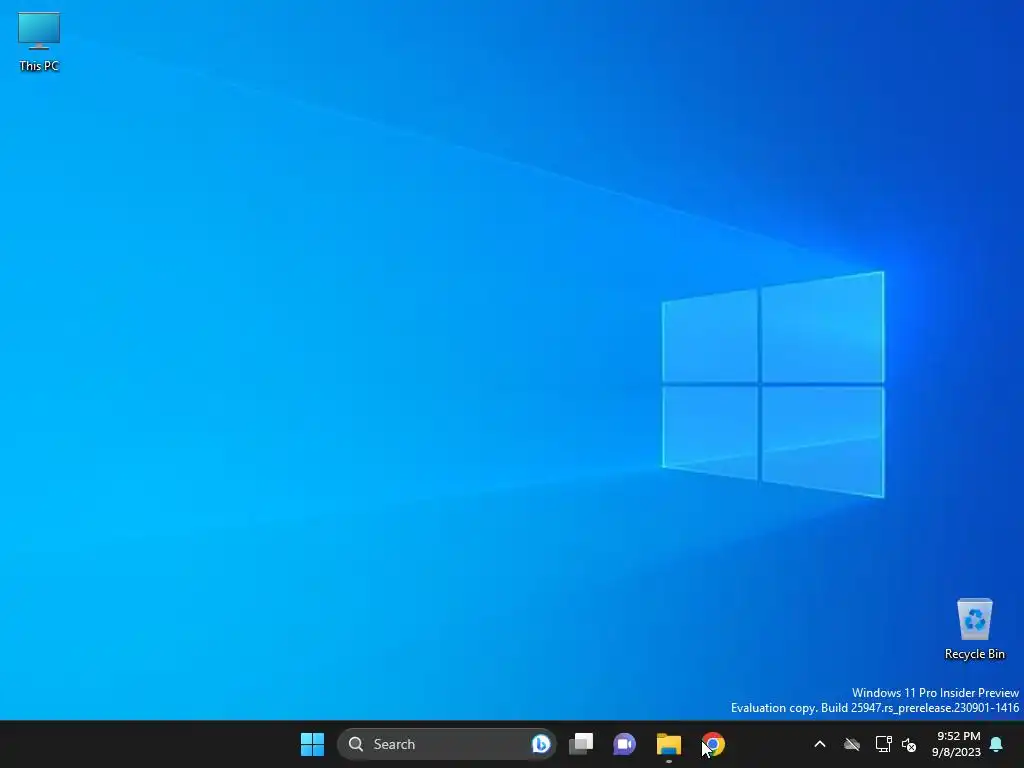This screenshot has width=1024, height=768.
Task: Open Bing Chat from the search box
Action: pyautogui.click(x=541, y=744)
